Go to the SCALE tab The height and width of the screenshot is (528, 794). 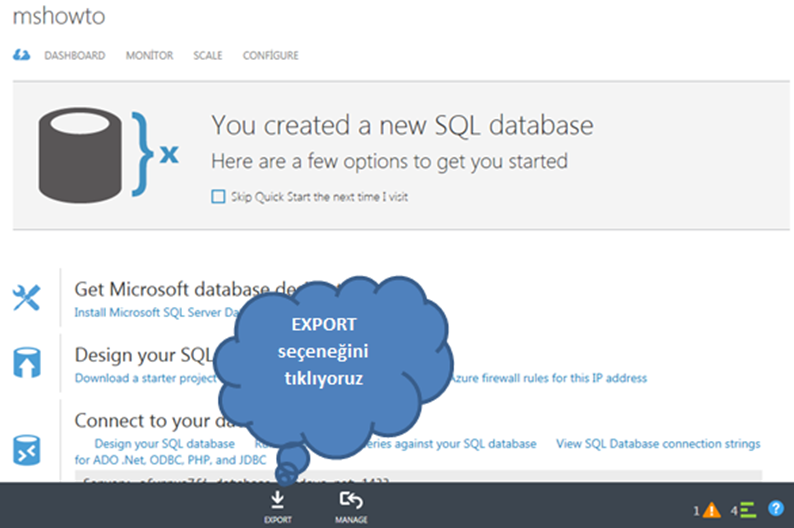point(208,55)
